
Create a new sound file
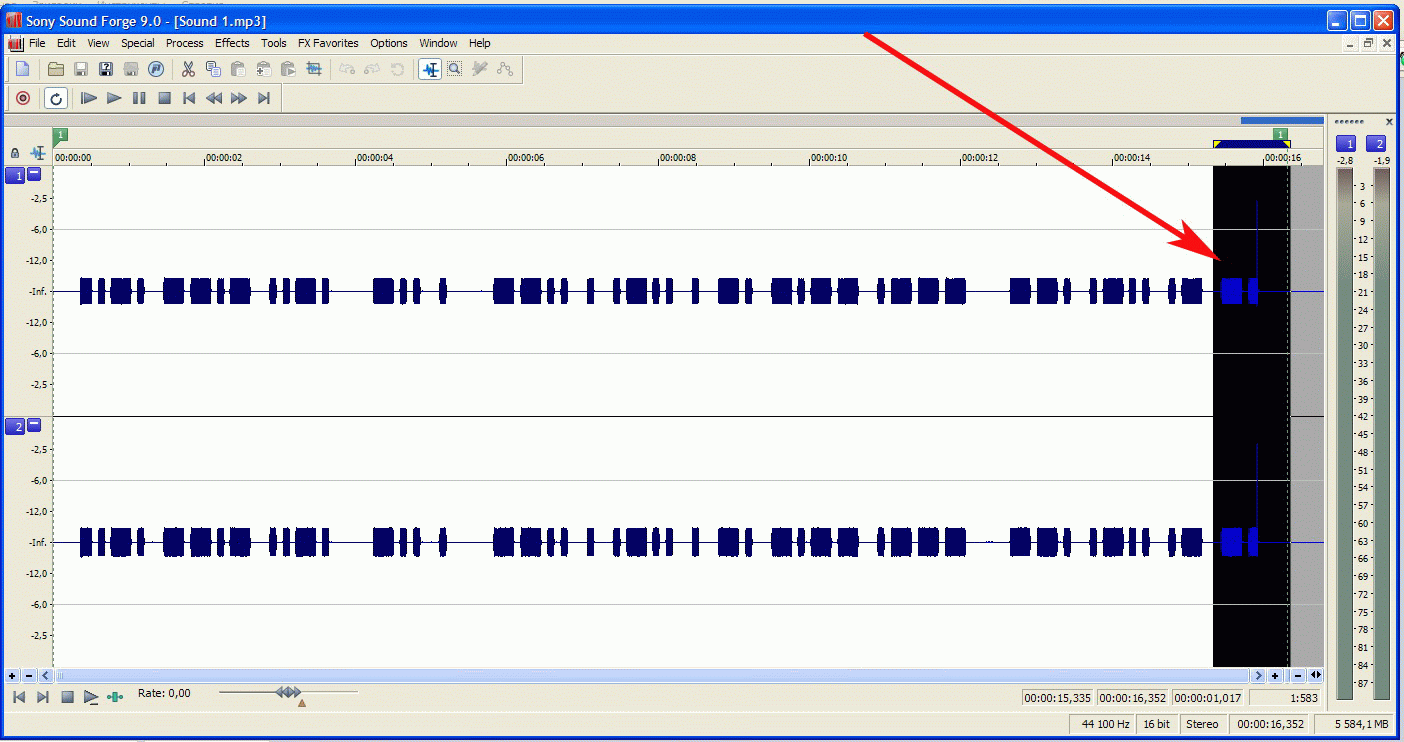click(22, 69)
